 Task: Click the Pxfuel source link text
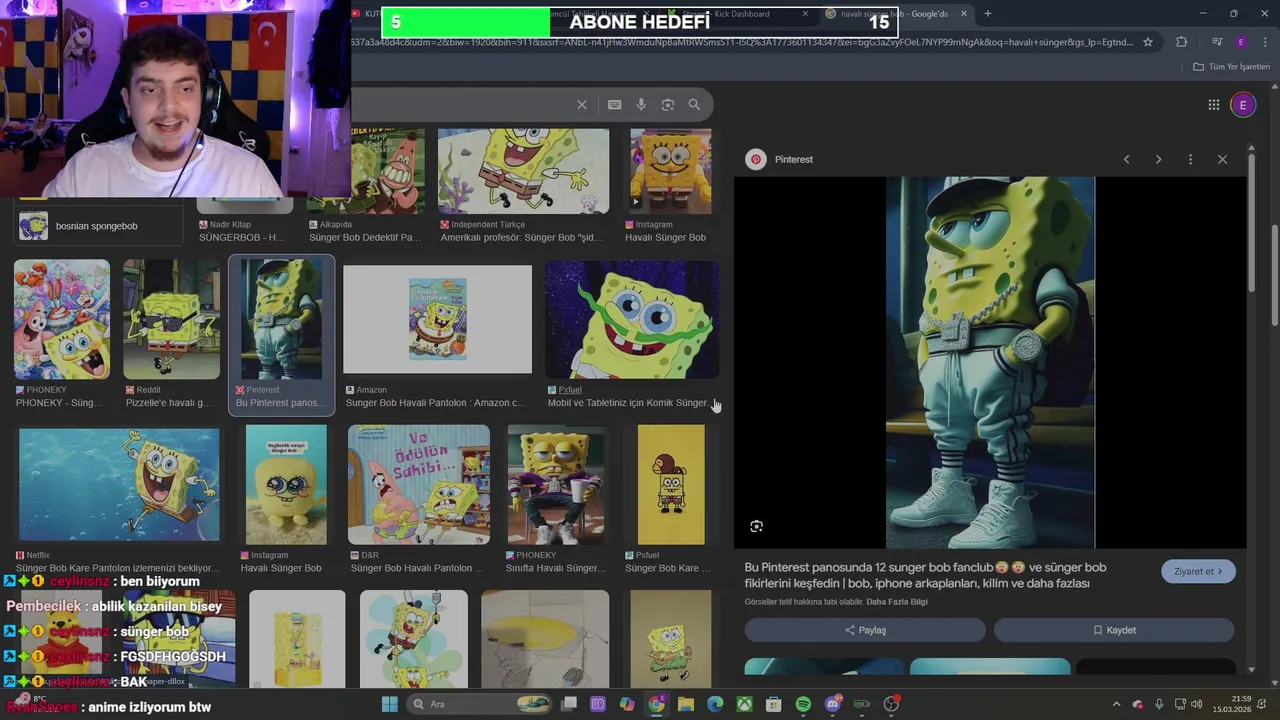pyautogui.click(x=570, y=389)
